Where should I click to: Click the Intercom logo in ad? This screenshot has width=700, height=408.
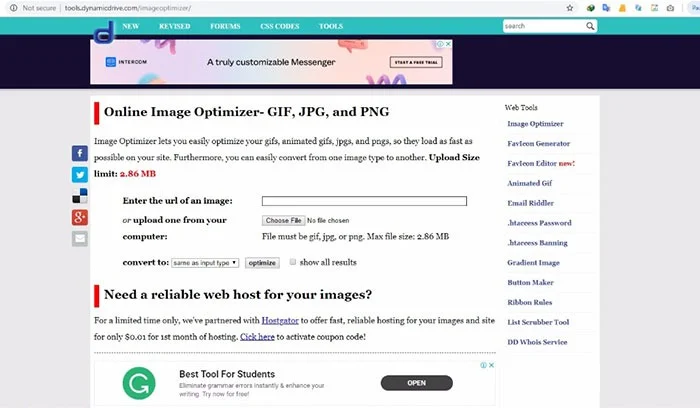(x=126, y=62)
